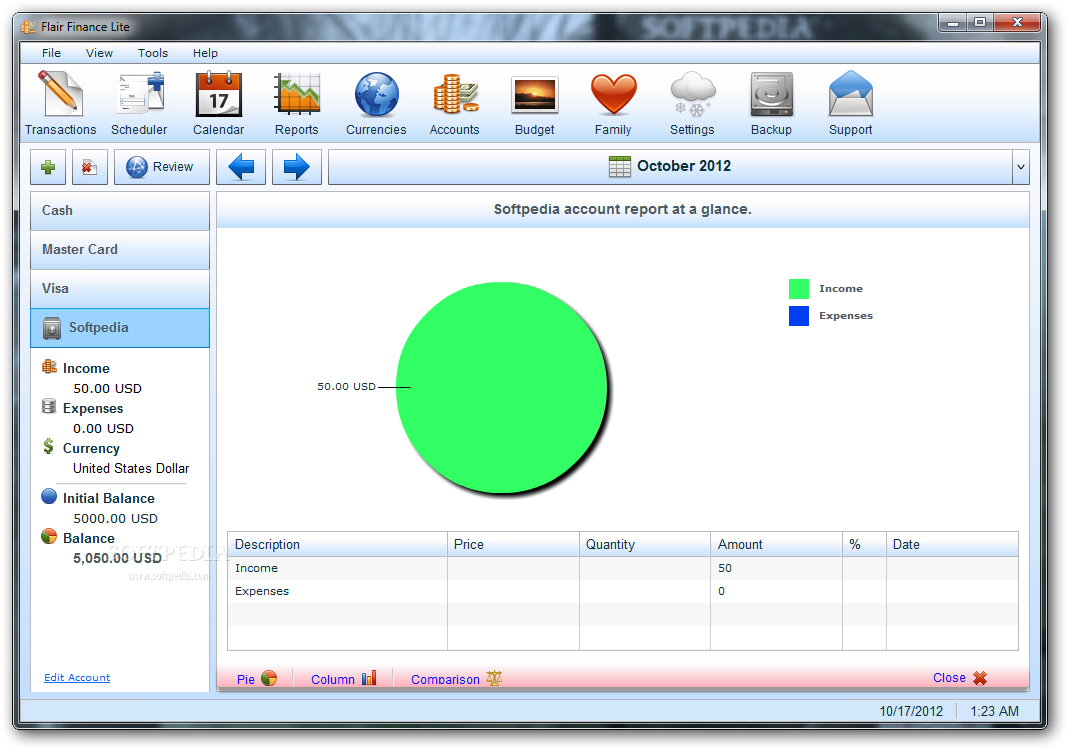
Task: Click the % column header
Action: [864, 544]
